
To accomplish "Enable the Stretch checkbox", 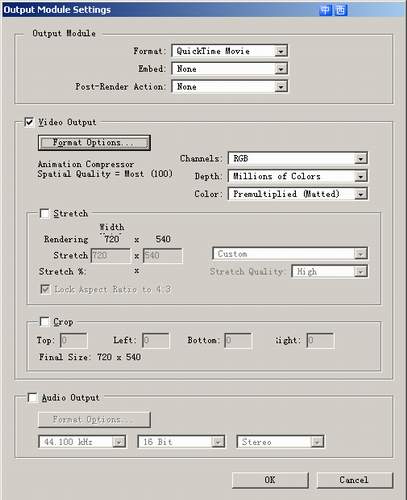I will pyautogui.click(x=44, y=213).
